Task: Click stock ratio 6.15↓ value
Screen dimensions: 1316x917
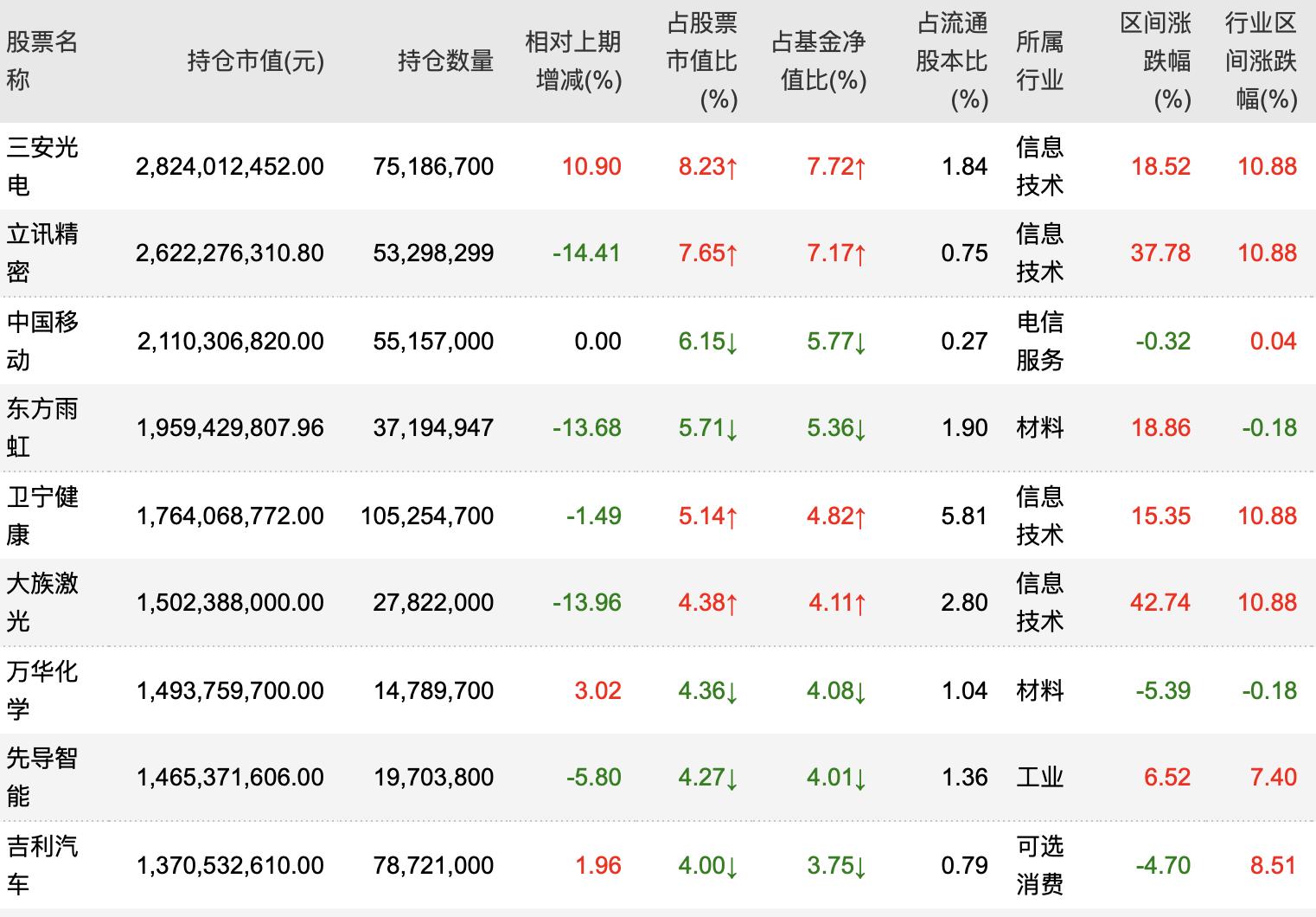Action: 708,341
